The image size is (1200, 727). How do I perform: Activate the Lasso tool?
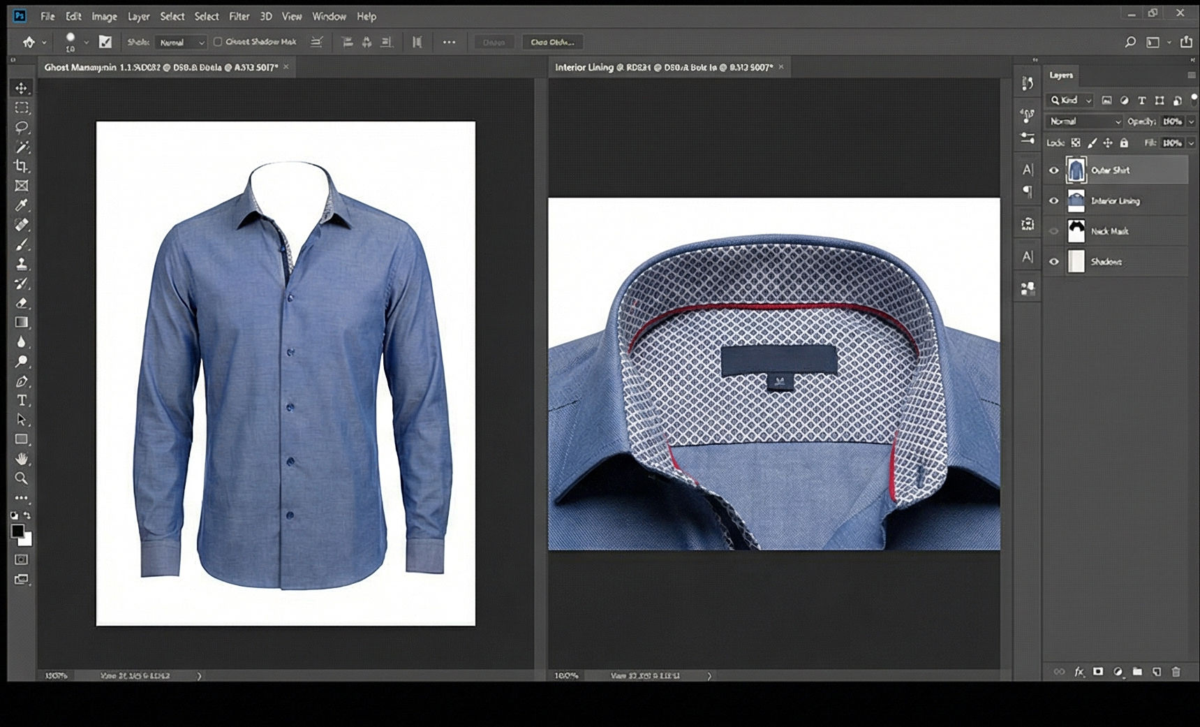coord(22,126)
